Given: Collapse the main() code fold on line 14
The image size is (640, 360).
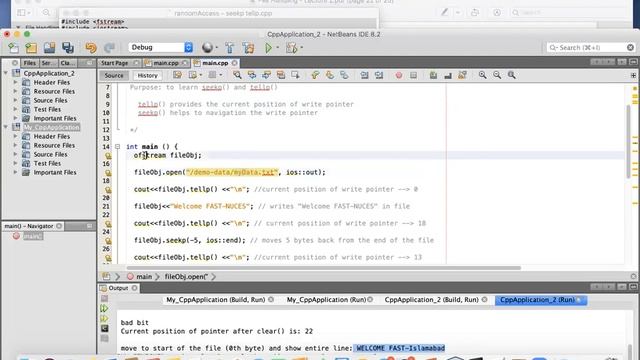Looking at the screenshot, I should click(117, 146).
